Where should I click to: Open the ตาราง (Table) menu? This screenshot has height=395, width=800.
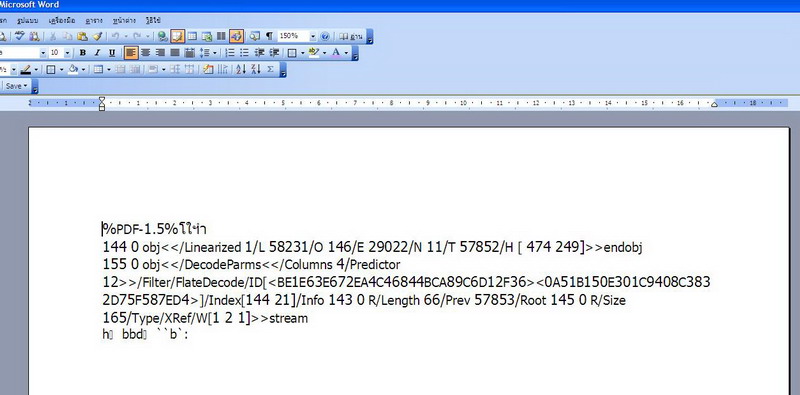coord(94,20)
